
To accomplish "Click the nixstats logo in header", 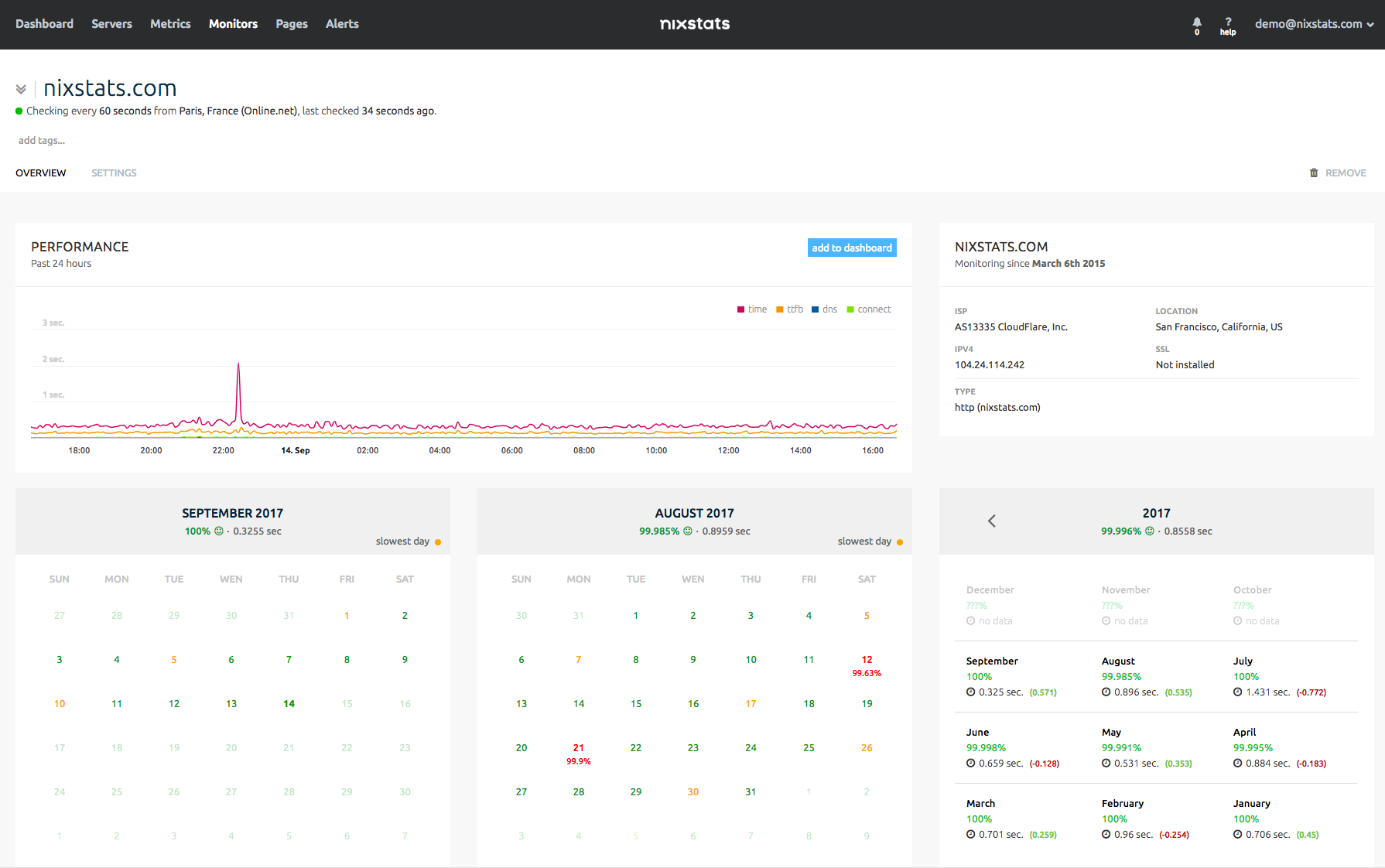I will pyautogui.click(x=695, y=24).
